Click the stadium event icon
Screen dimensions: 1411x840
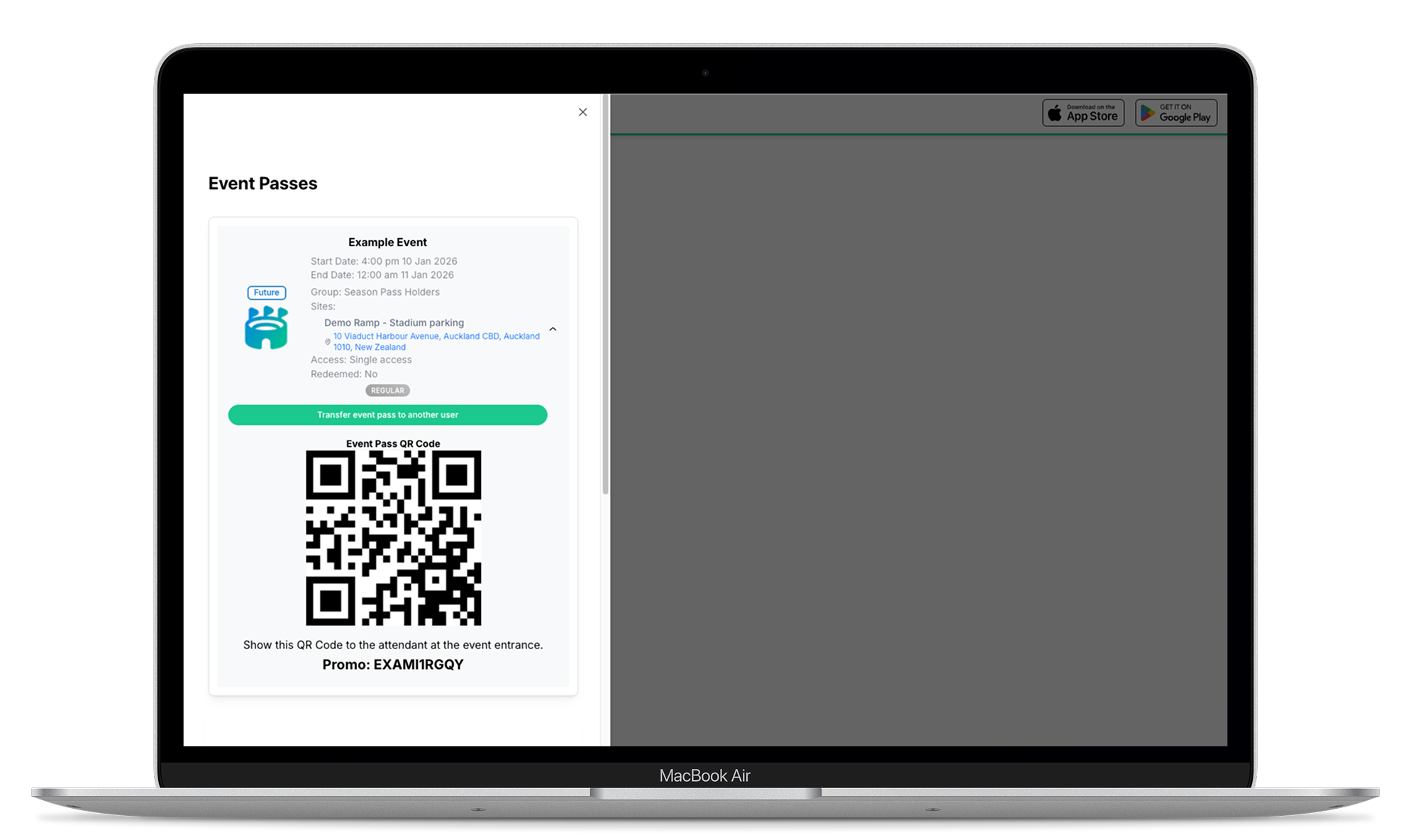pos(266,328)
